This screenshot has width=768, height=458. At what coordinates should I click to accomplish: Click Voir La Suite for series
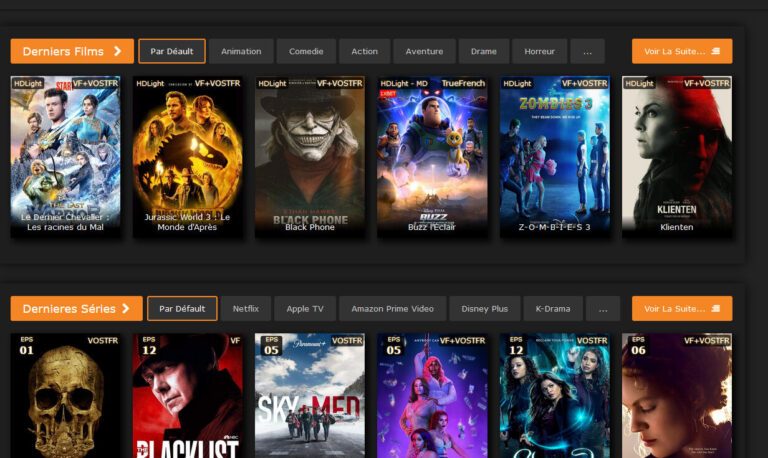click(x=682, y=309)
